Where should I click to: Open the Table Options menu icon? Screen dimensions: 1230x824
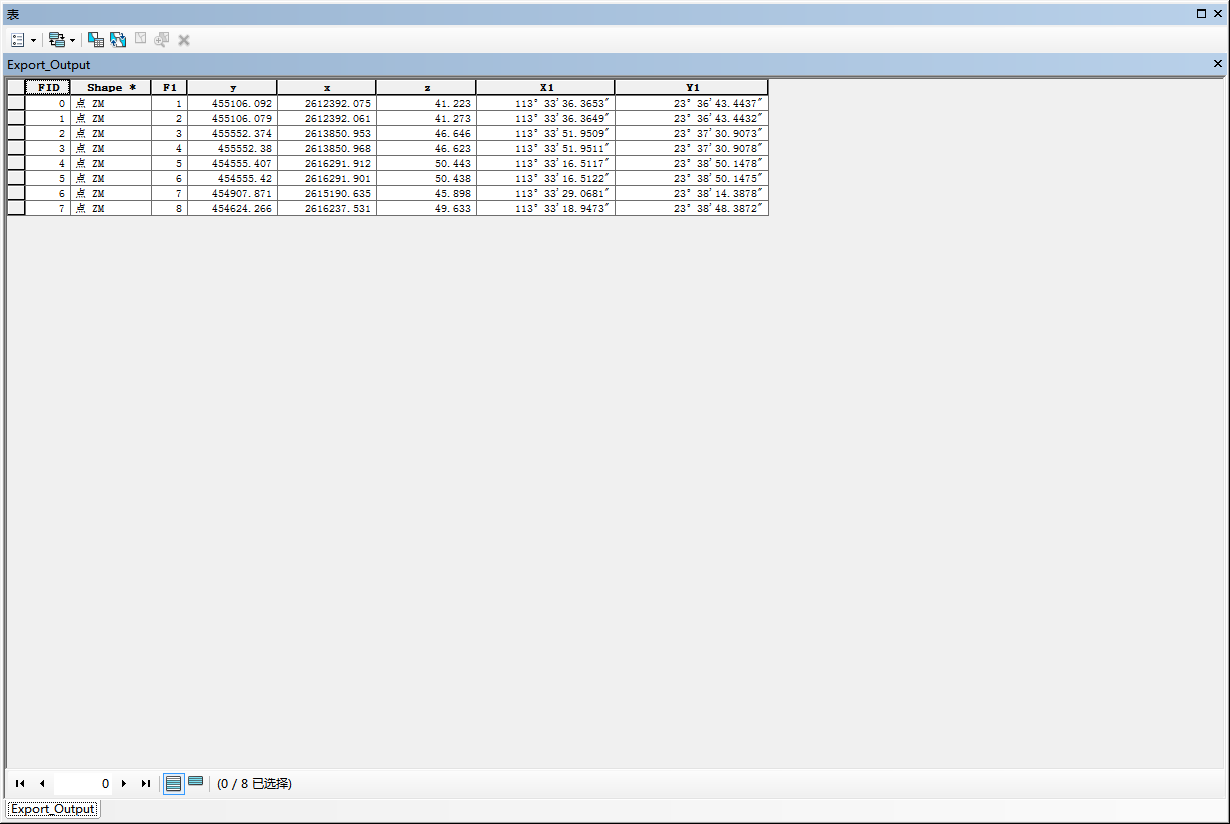coord(18,40)
